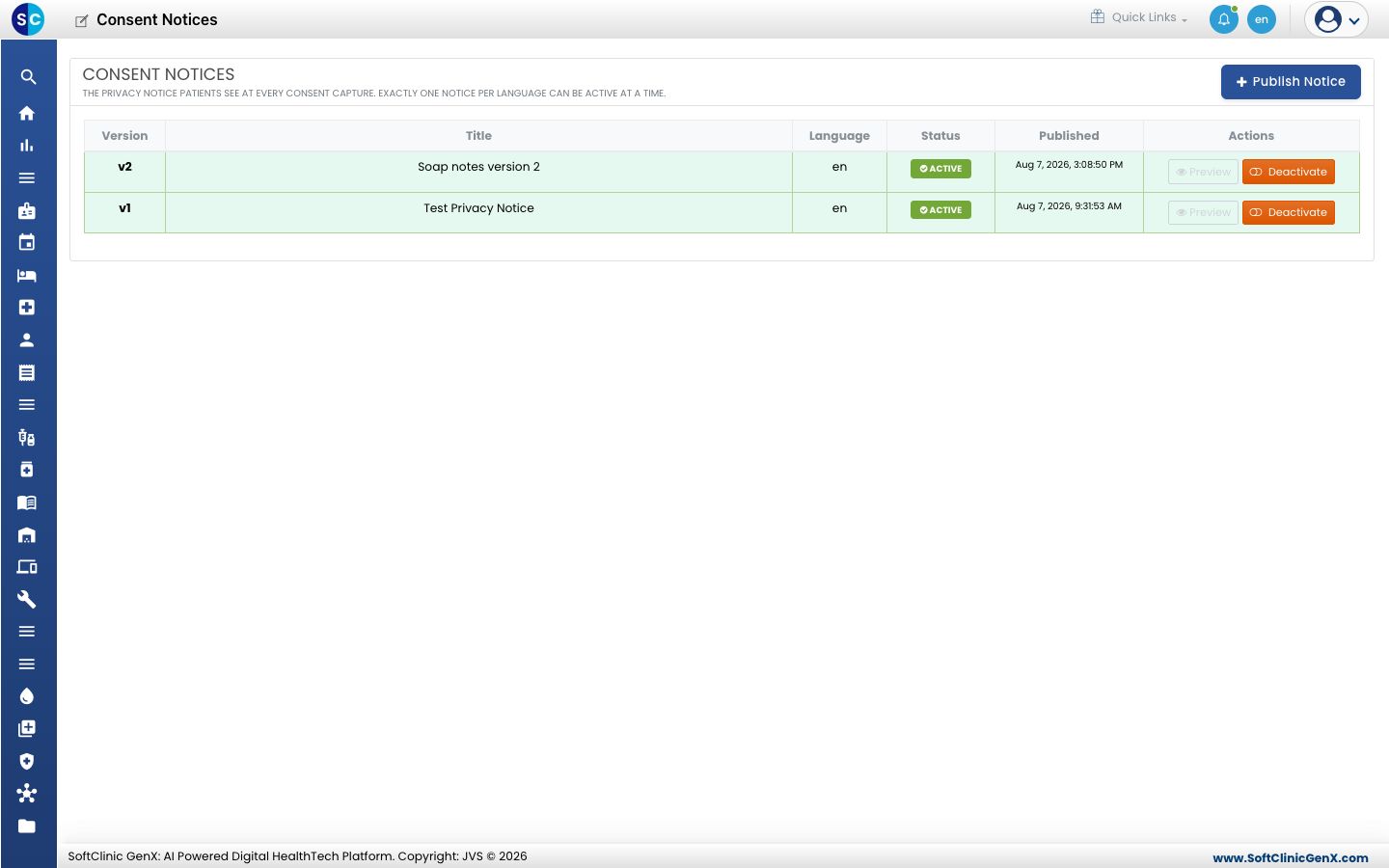The height and width of the screenshot is (868, 1389).
Task: Open the www.SoftClinicGenX.com footer link
Action: click(1291, 857)
